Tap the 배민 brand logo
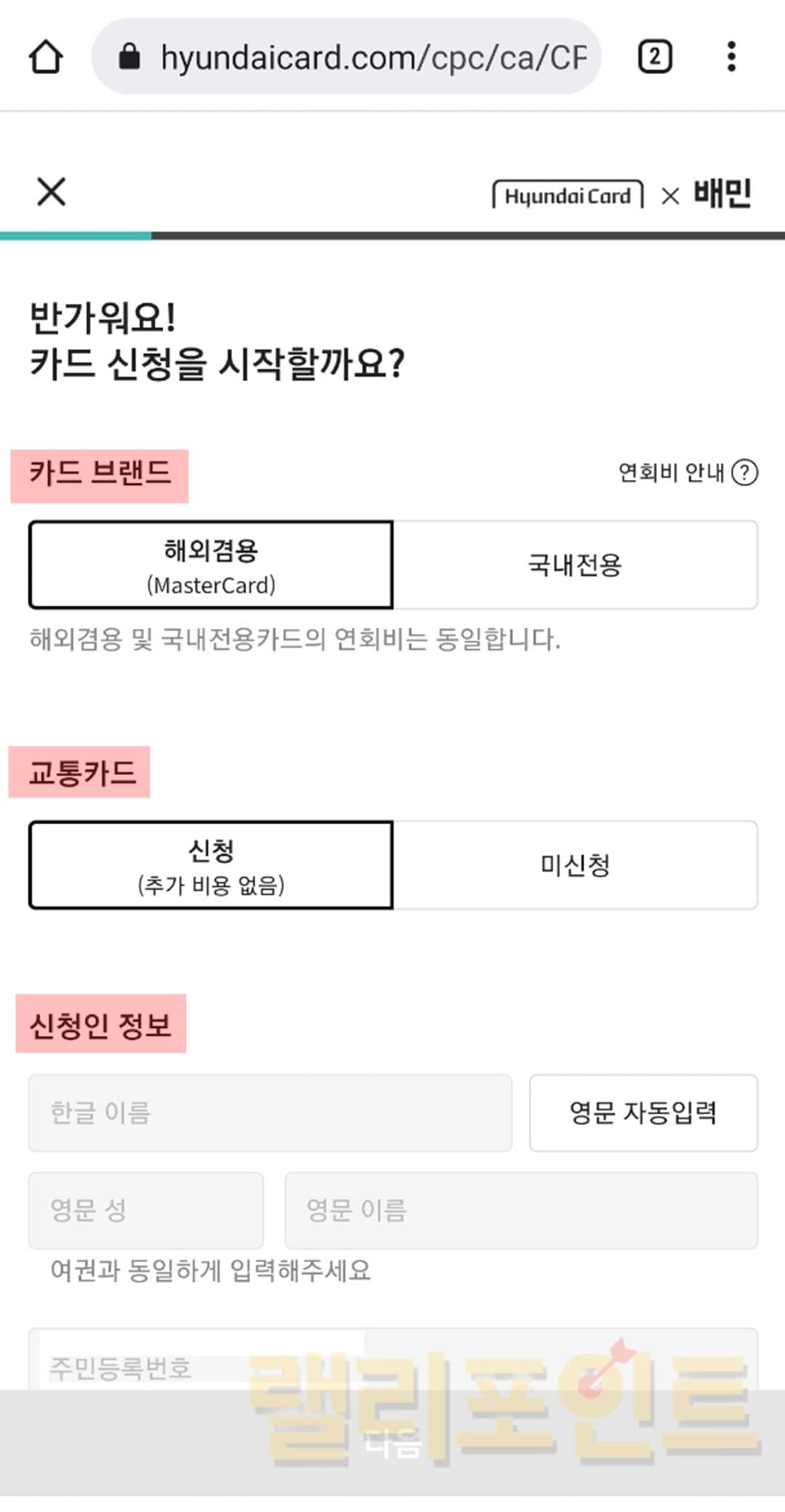Image resolution: width=785 pixels, height=1512 pixels. click(722, 193)
